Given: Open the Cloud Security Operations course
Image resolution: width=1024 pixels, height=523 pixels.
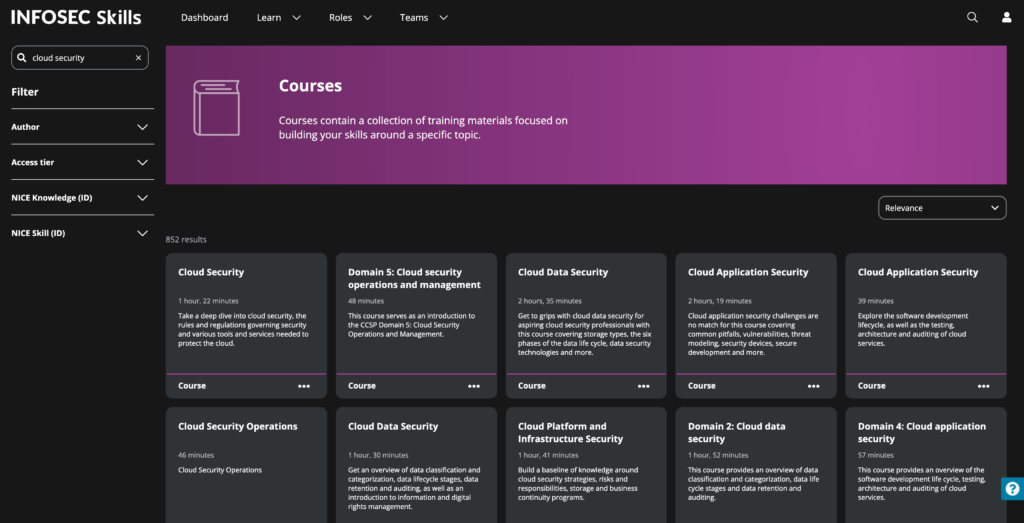Looking at the screenshot, I should [238, 427].
